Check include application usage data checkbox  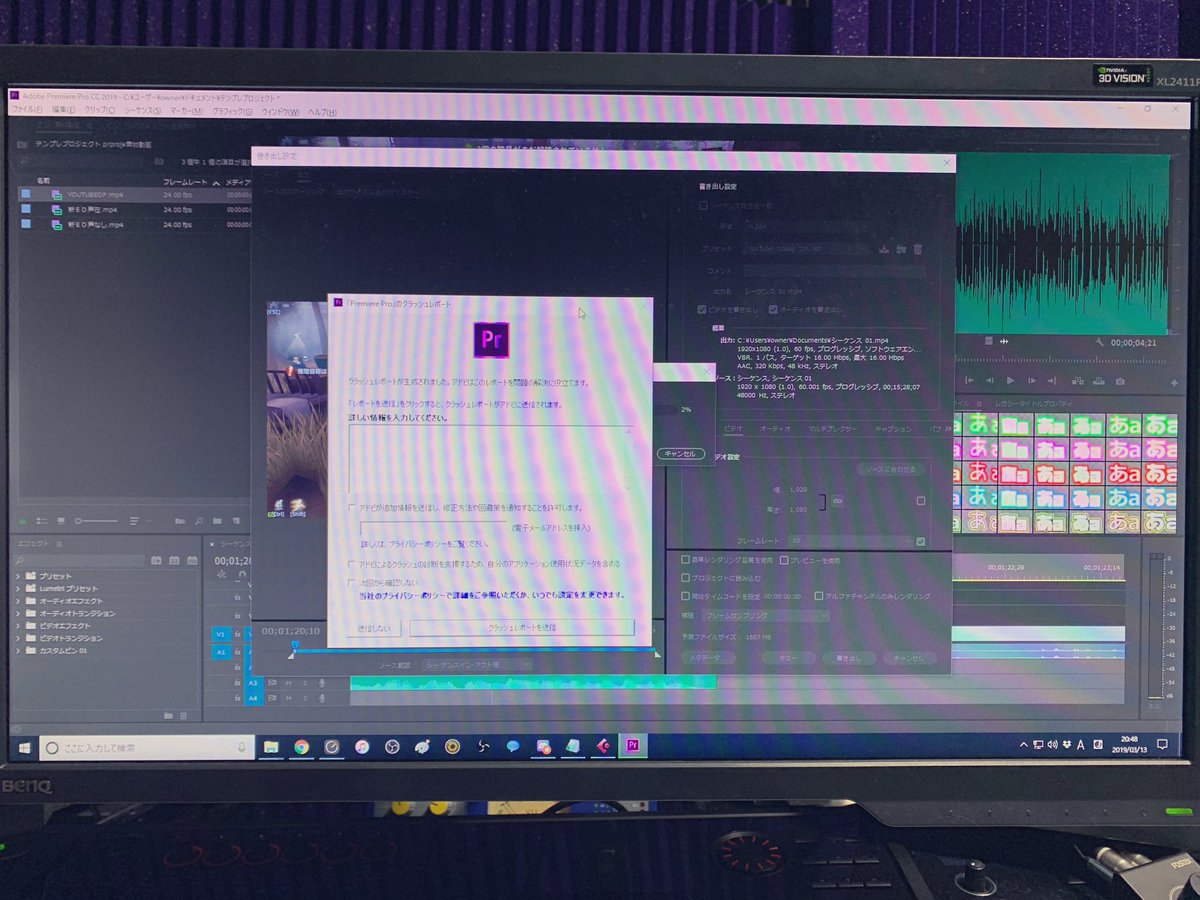[352, 564]
